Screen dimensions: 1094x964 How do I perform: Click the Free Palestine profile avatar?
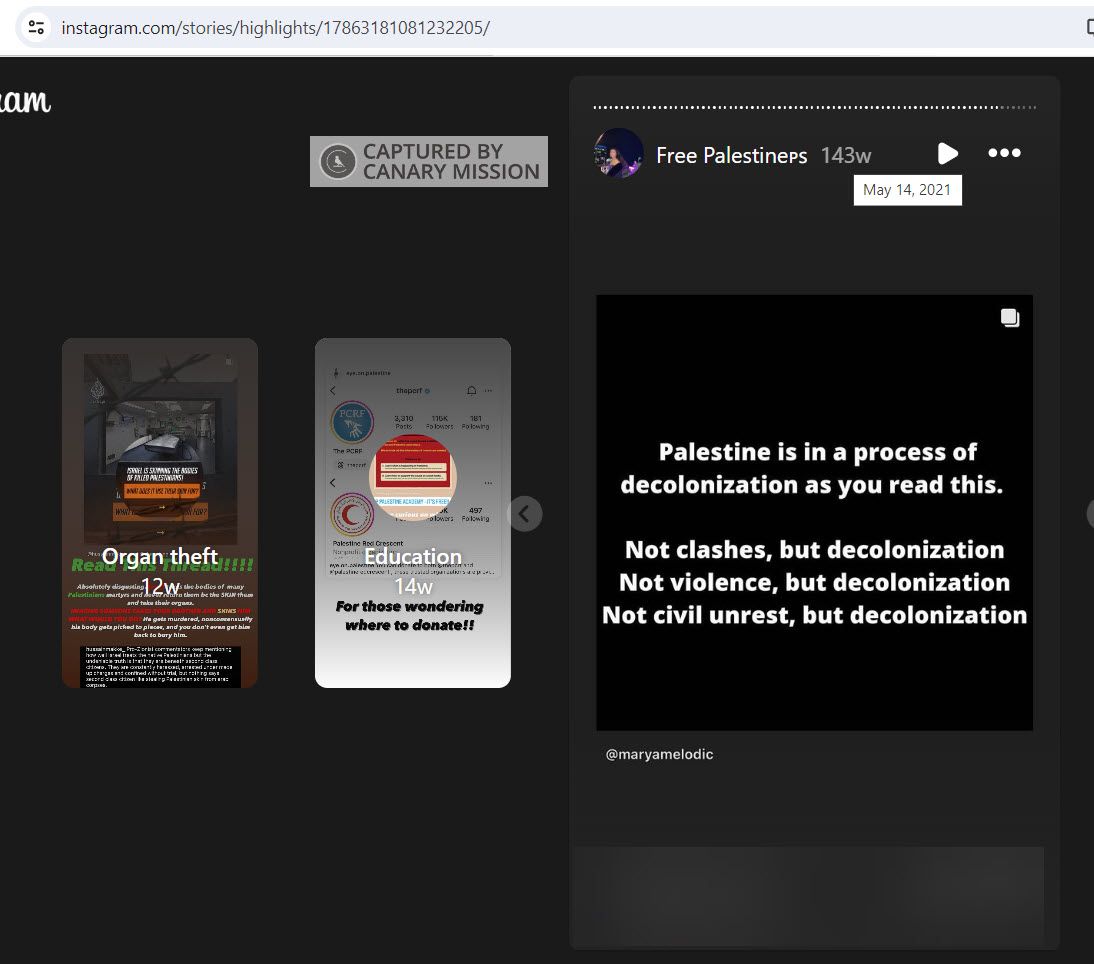pos(618,153)
